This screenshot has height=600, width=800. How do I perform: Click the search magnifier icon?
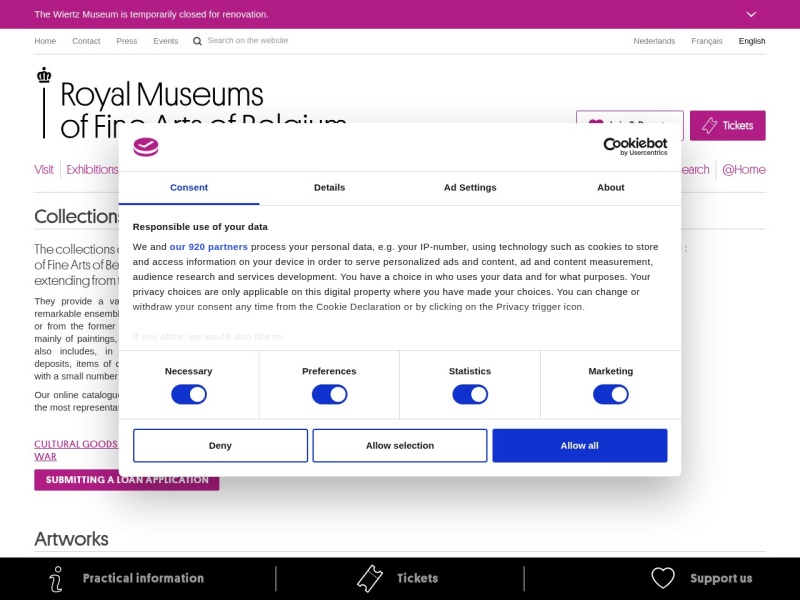click(197, 41)
